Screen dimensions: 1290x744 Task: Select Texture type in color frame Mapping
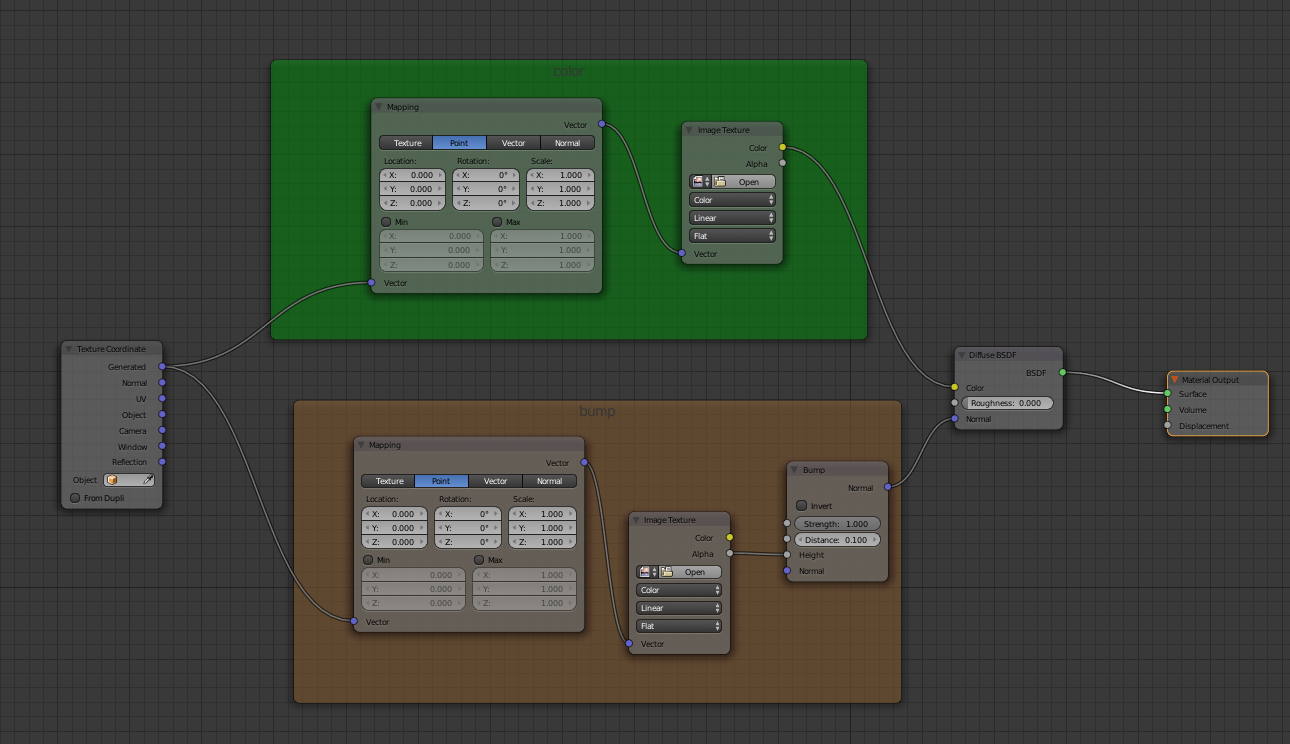point(406,143)
